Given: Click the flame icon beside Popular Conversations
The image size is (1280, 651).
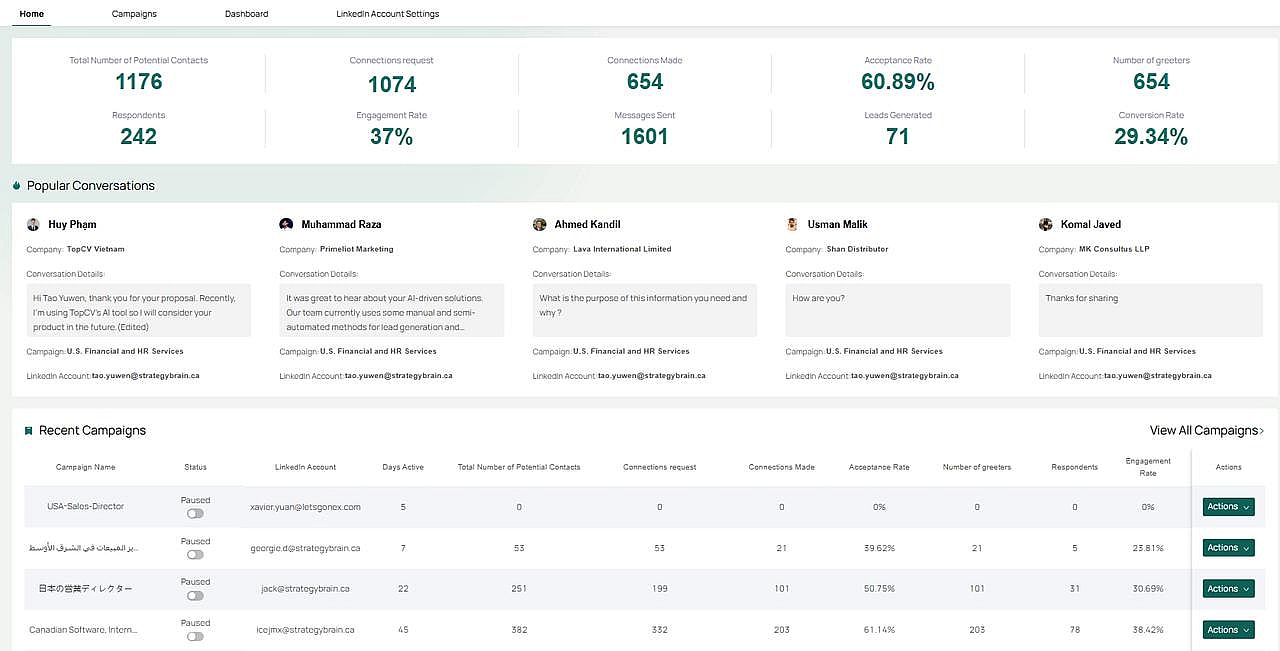Looking at the screenshot, I should (17, 186).
